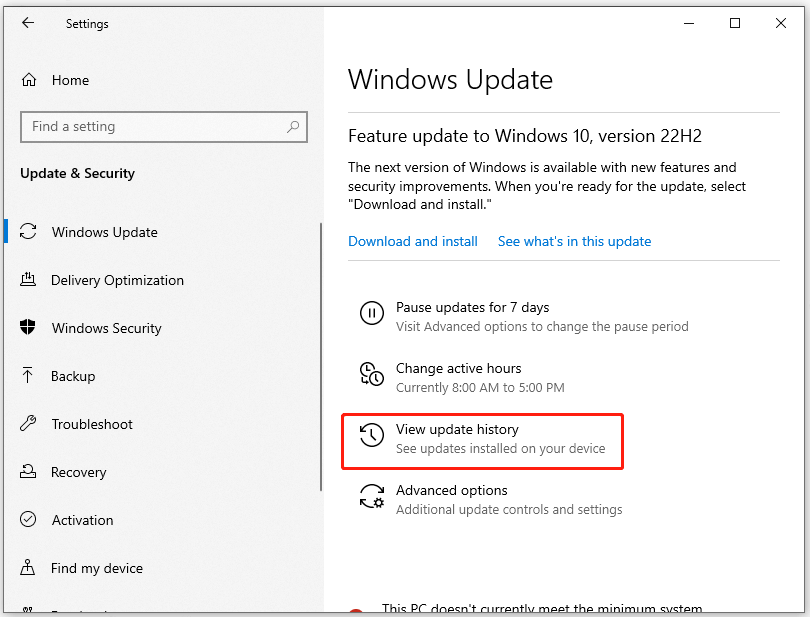Select Recovery in the left pane

pyautogui.click(x=78, y=472)
